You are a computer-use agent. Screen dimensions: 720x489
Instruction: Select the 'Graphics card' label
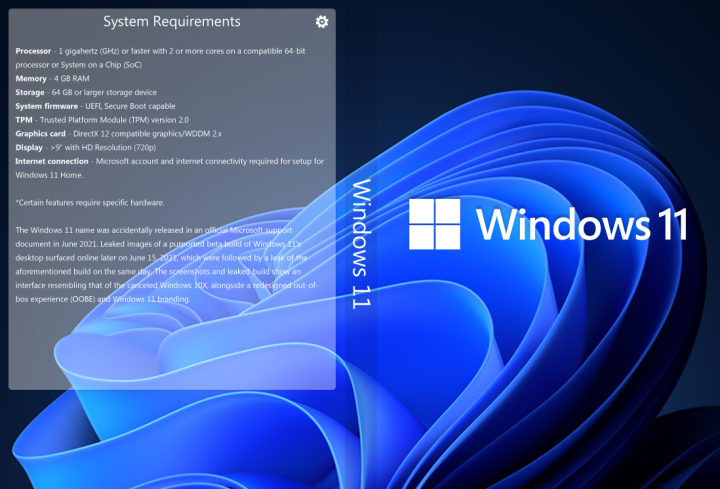click(x=40, y=134)
